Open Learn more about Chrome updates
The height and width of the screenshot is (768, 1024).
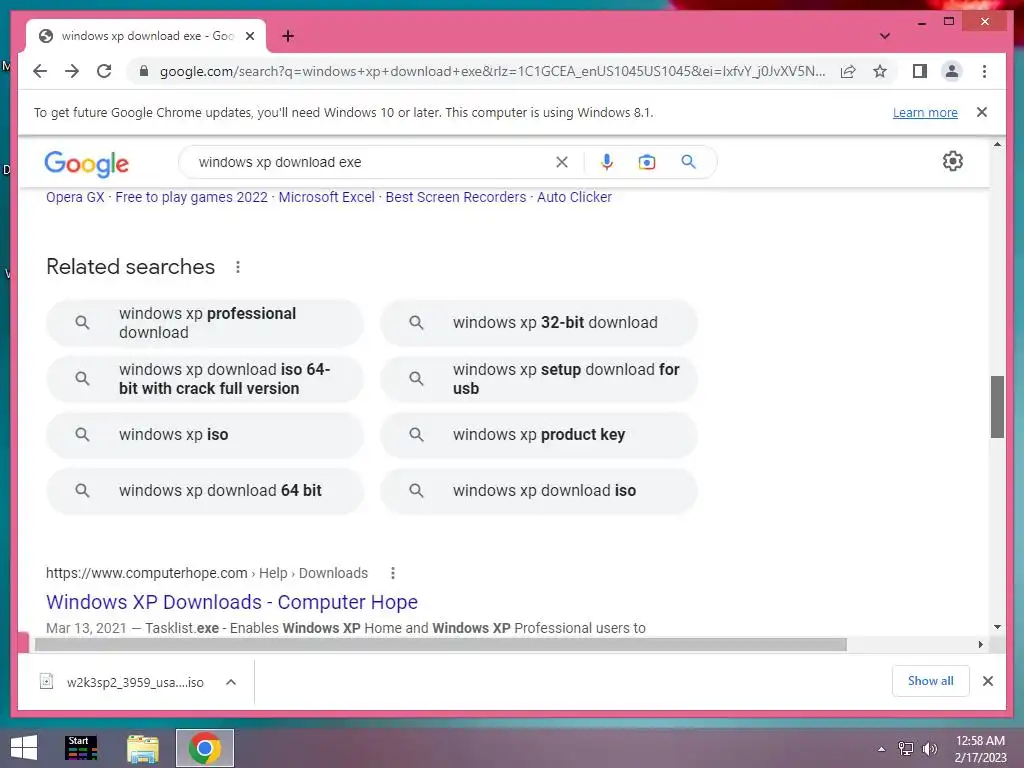(x=925, y=112)
